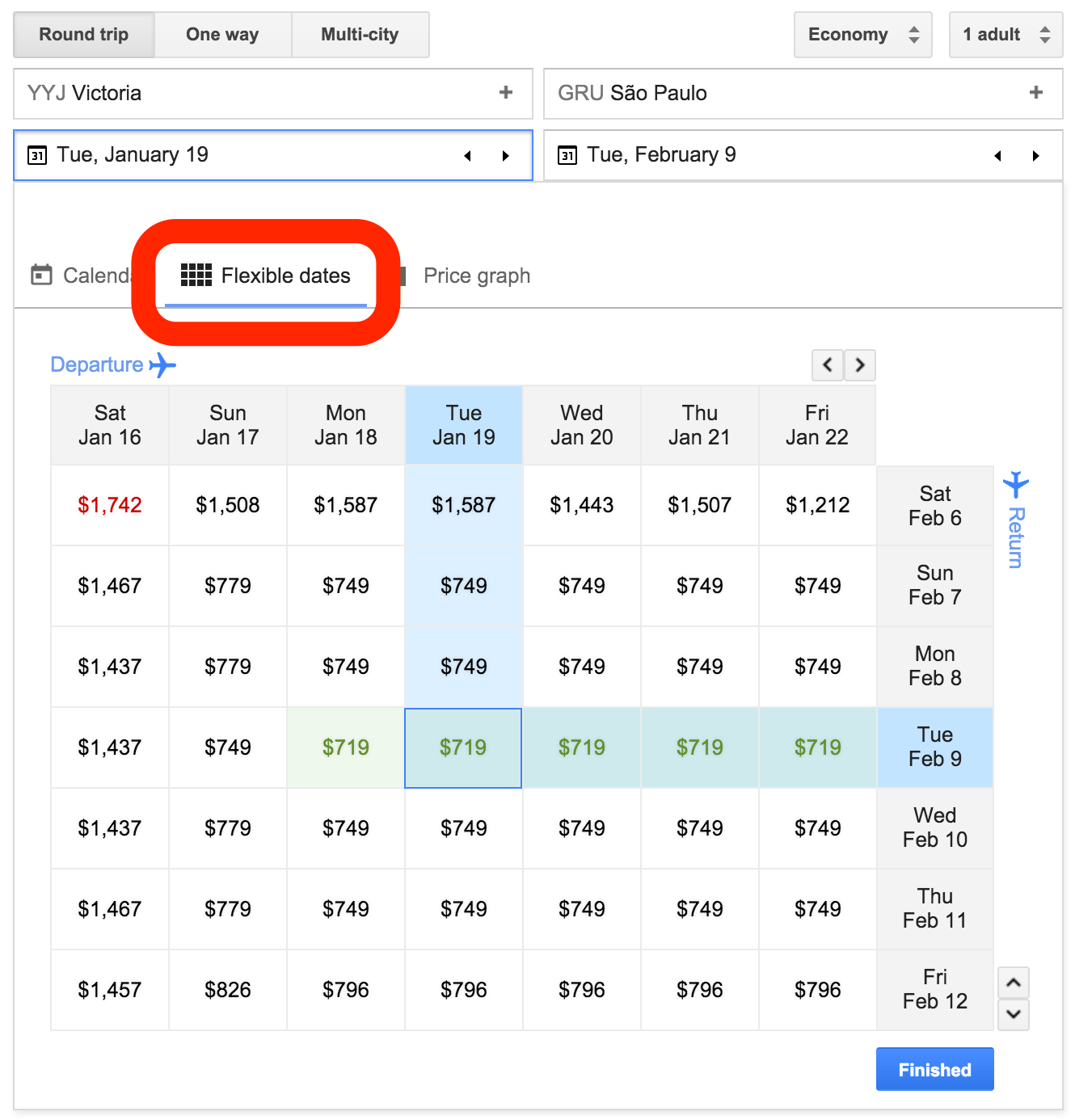
Task: Click the Calendar tab icon
Action: [41, 275]
